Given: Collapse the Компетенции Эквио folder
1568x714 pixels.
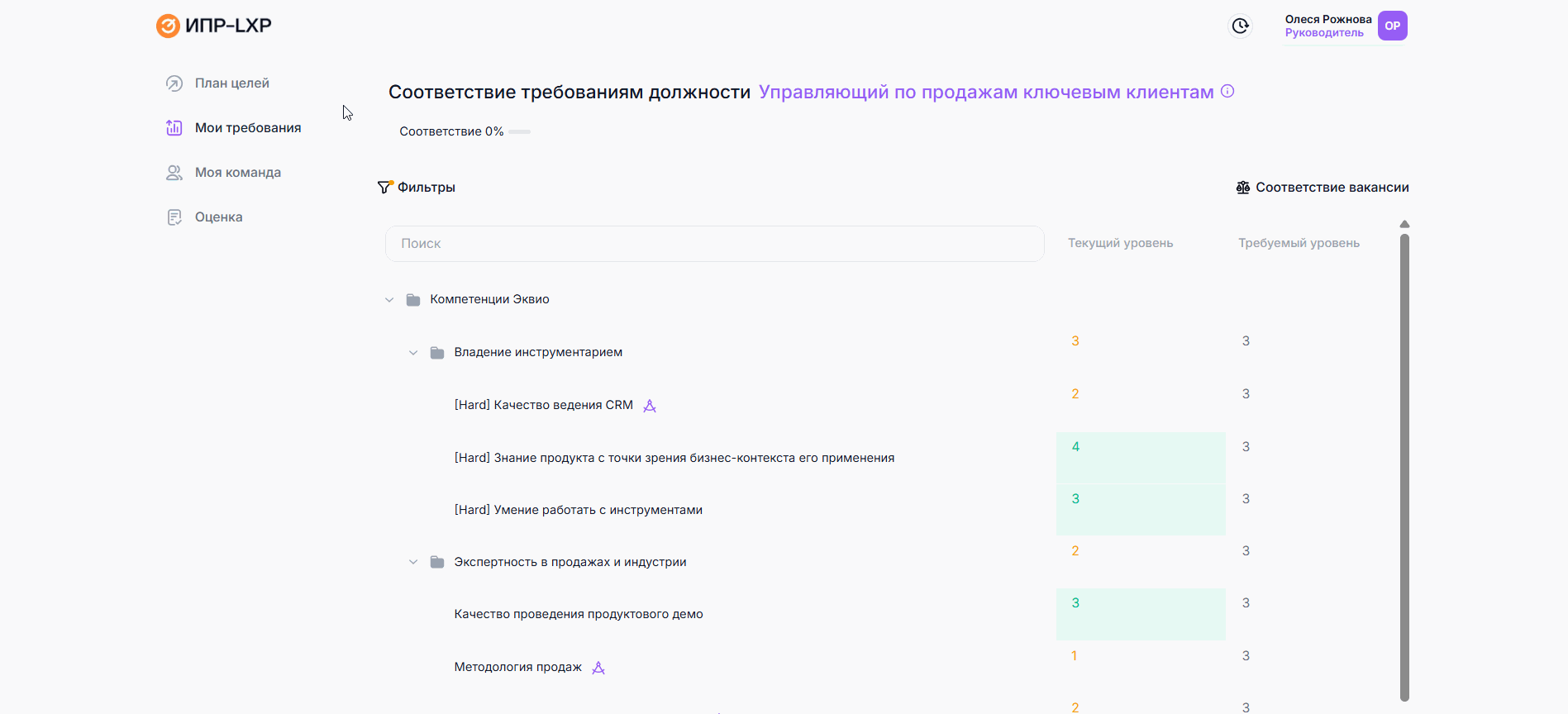Looking at the screenshot, I should [389, 300].
